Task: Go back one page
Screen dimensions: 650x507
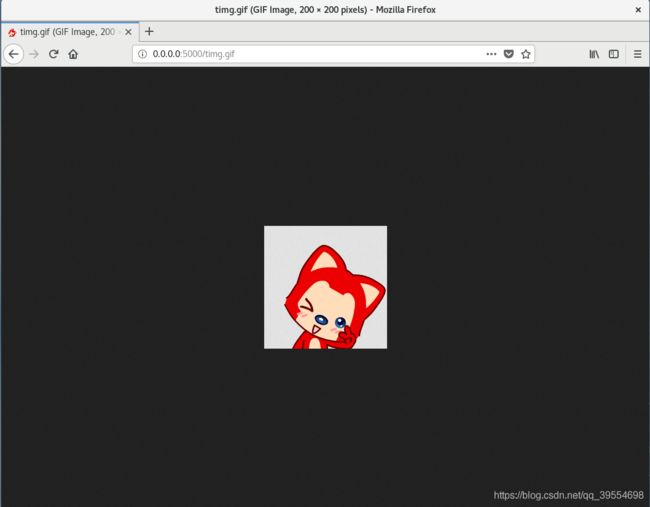Action: [14, 54]
